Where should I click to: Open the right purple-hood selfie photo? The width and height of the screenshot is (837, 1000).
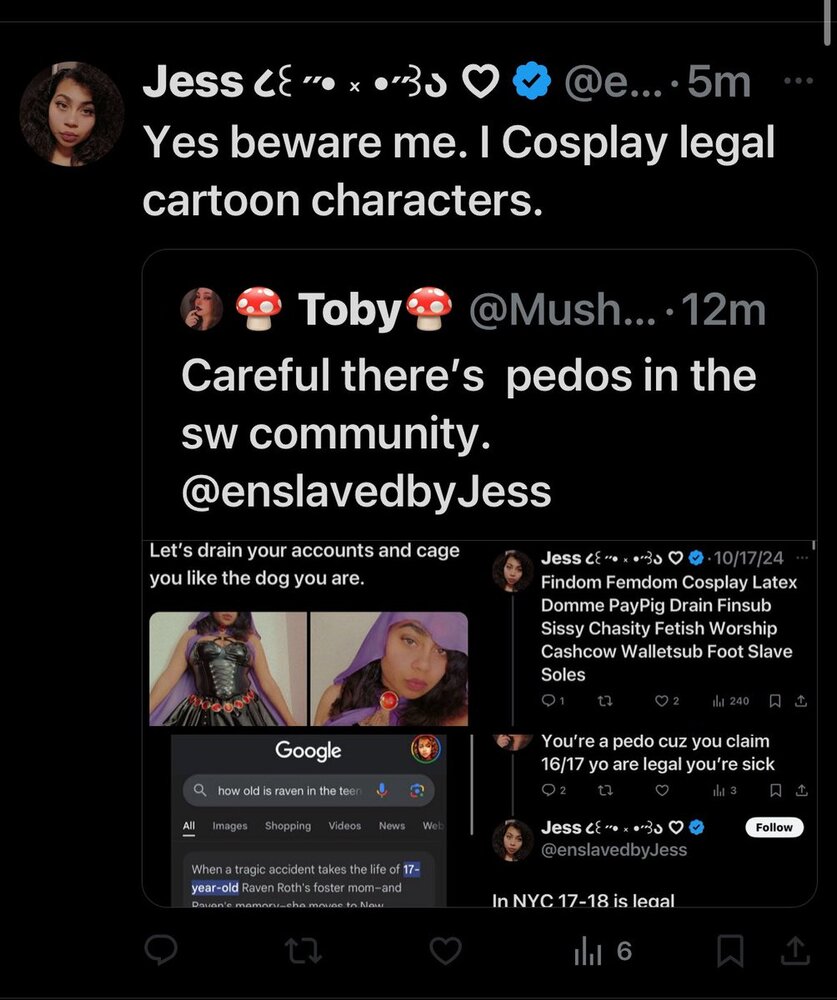389,668
